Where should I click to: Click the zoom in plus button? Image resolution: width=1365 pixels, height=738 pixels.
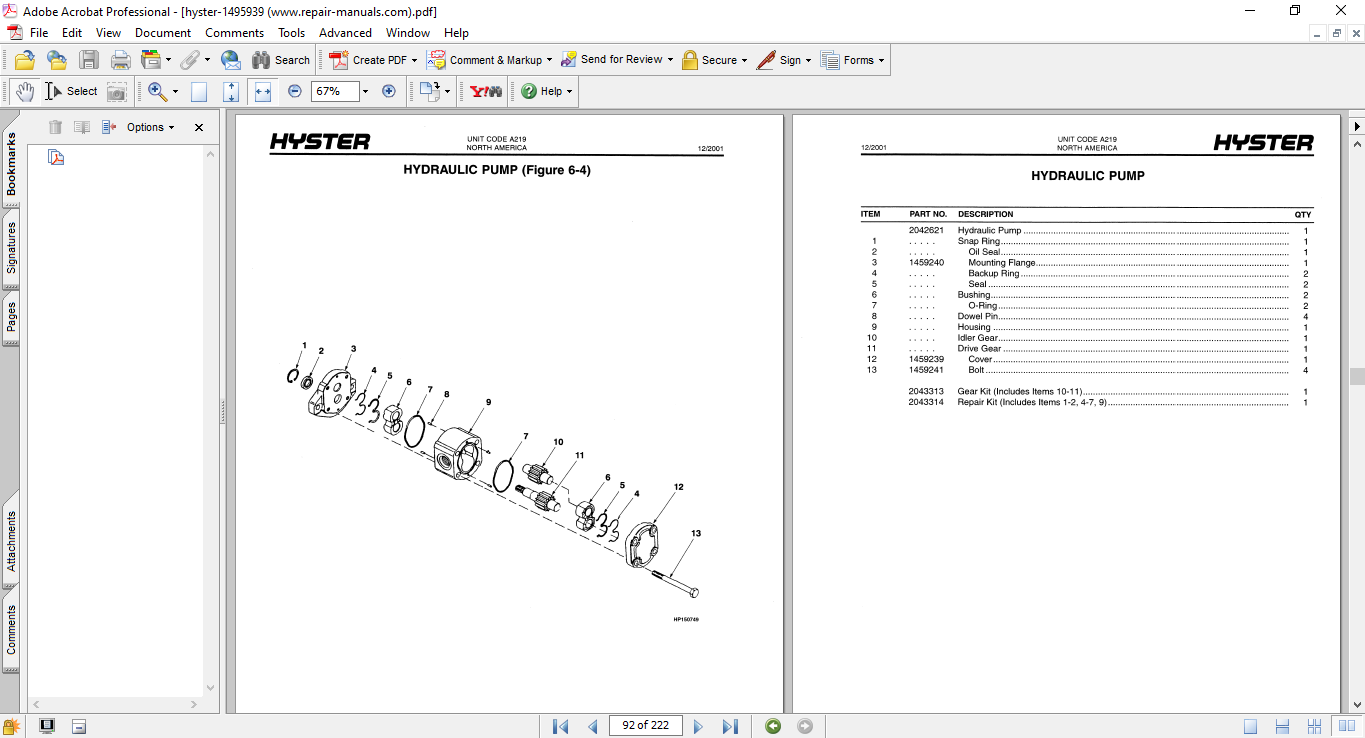389,91
